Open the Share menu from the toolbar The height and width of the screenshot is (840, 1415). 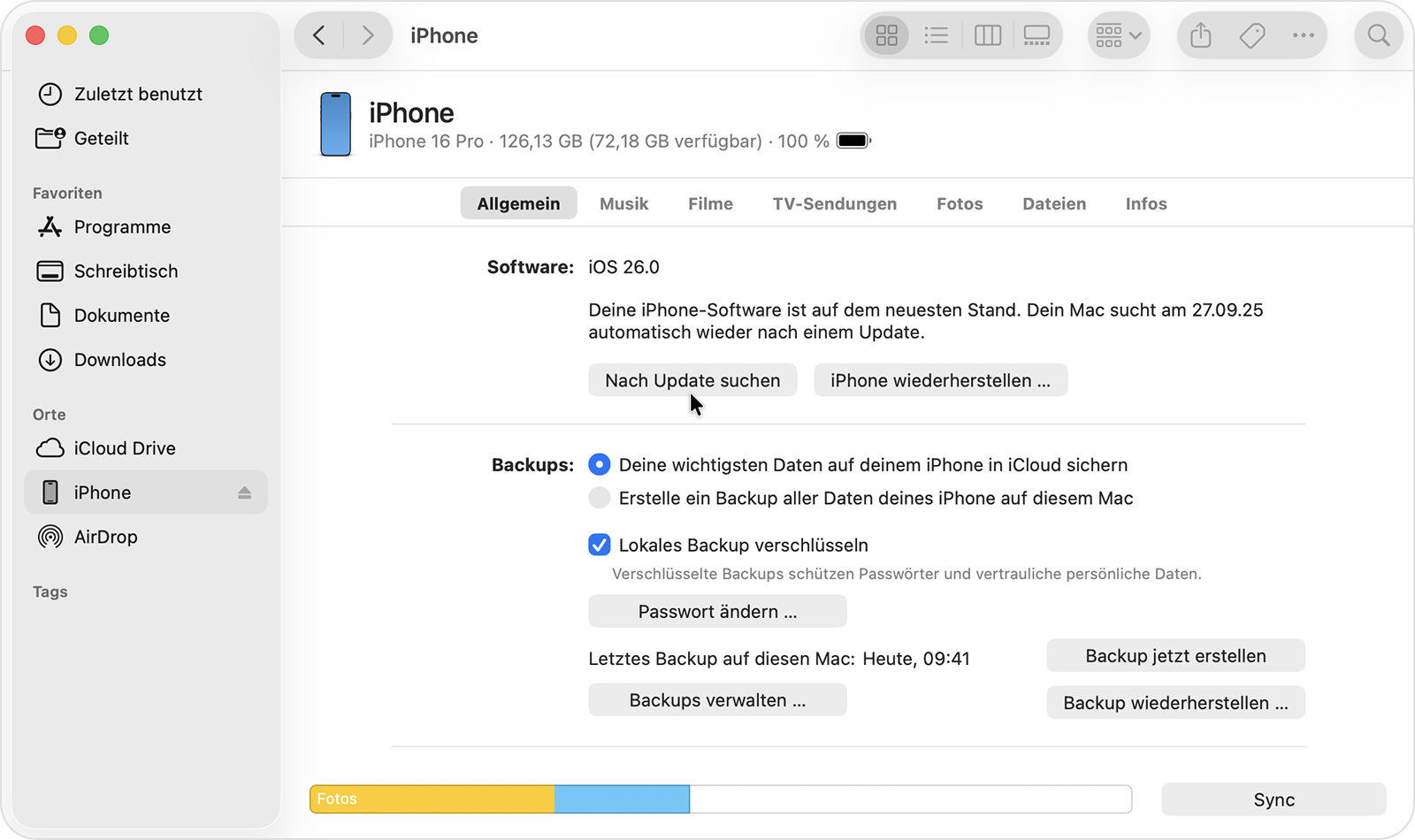1199,35
